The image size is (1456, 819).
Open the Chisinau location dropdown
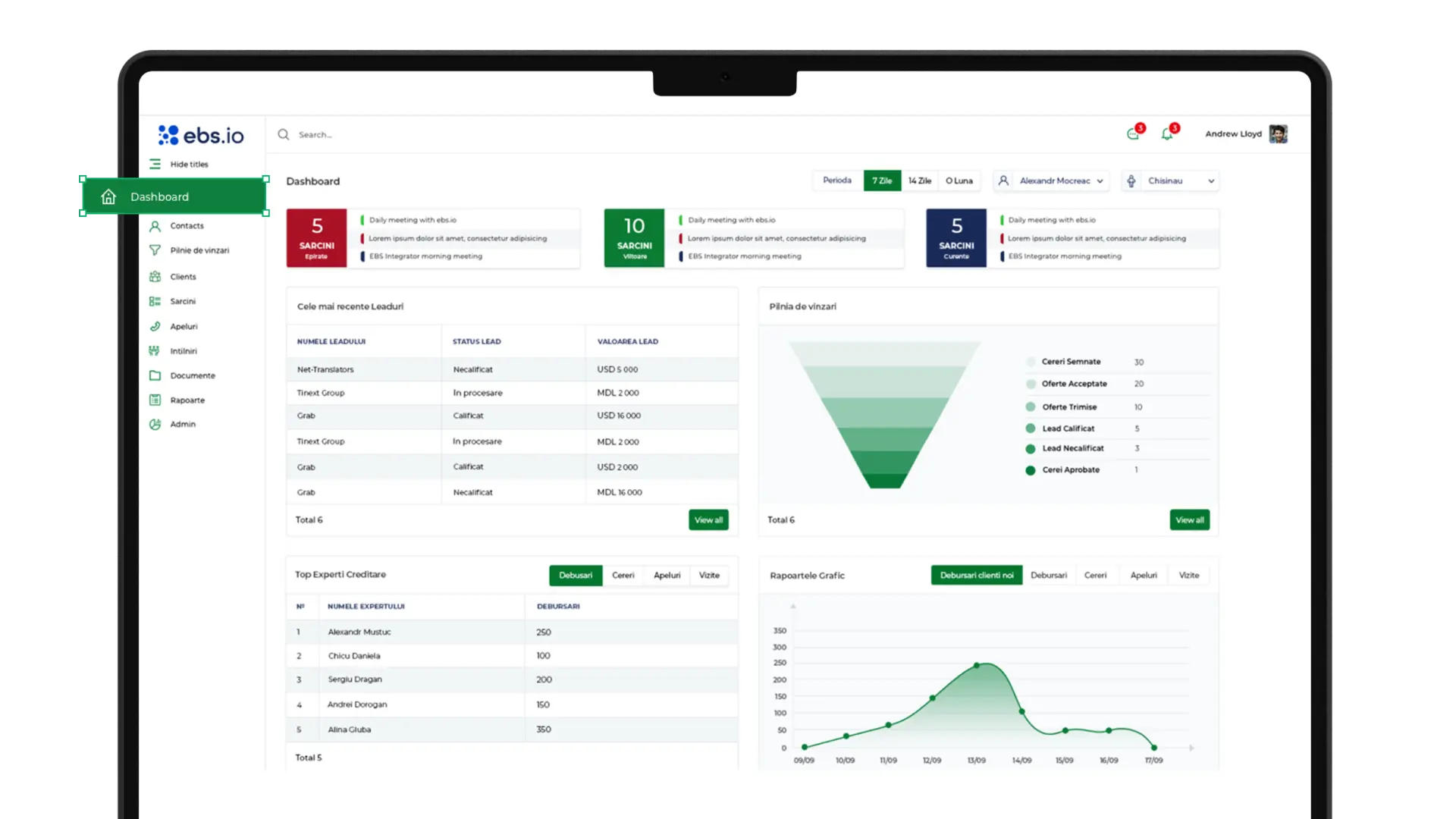[1172, 180]
